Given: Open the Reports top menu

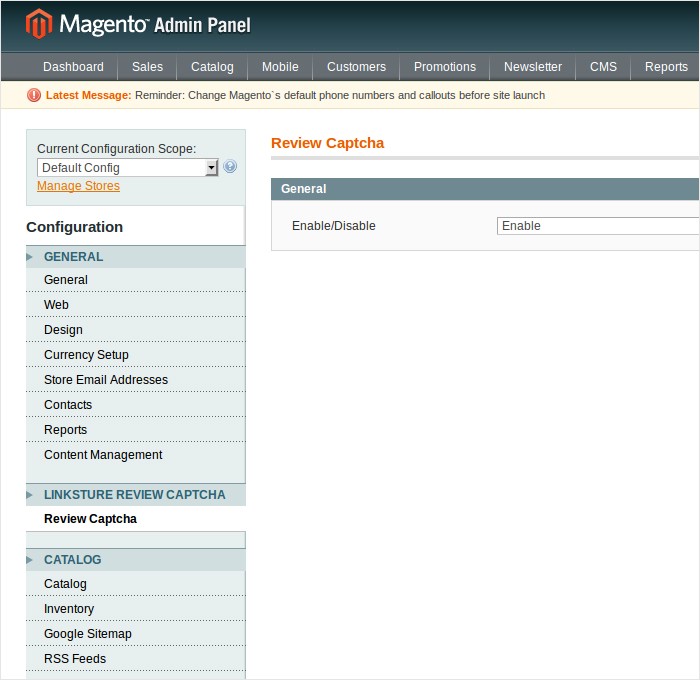Looking at the screenshot, I should pyautogui.click(x=666, y=67).
